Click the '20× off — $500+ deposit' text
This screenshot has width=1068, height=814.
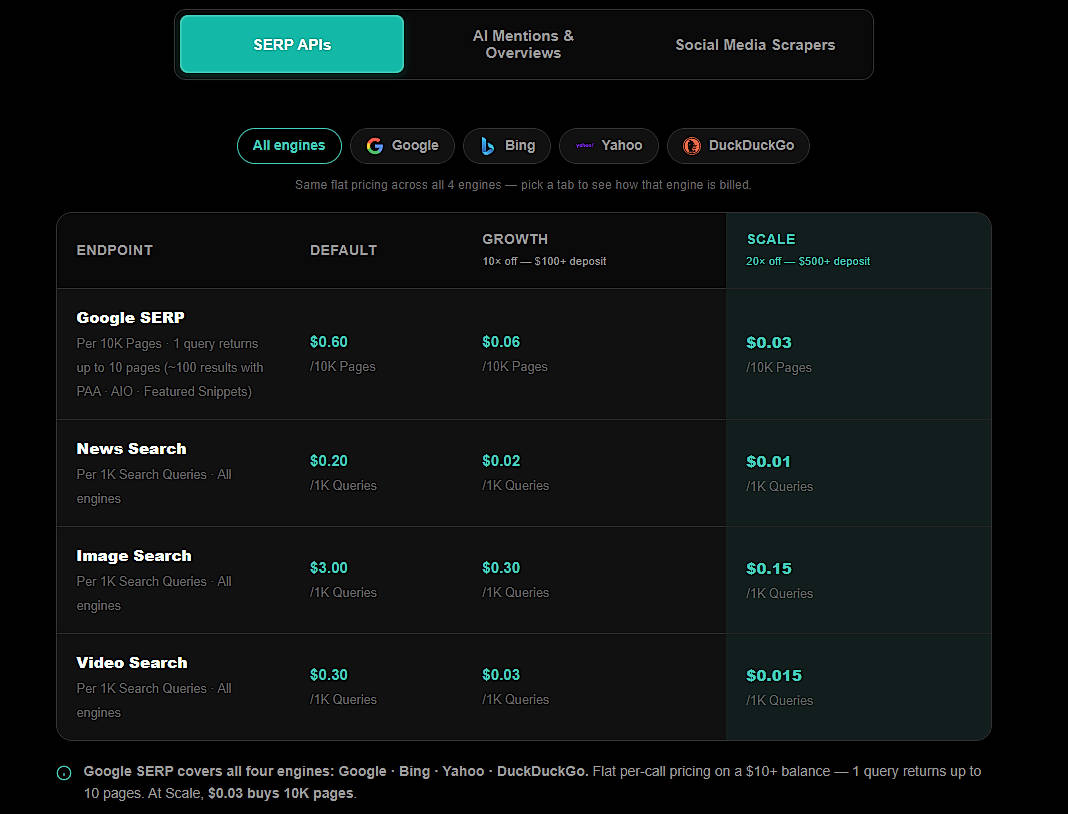[808, 262]
